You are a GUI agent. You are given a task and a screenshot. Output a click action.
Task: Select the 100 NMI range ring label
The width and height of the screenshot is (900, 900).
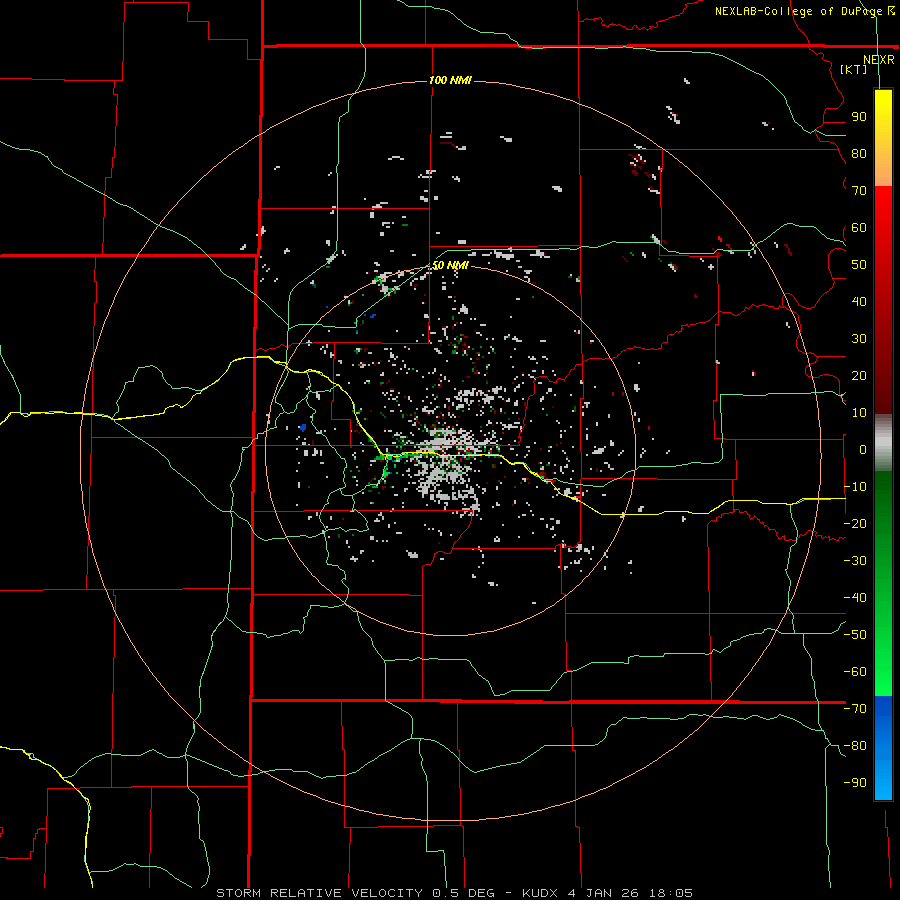(450, 80)
